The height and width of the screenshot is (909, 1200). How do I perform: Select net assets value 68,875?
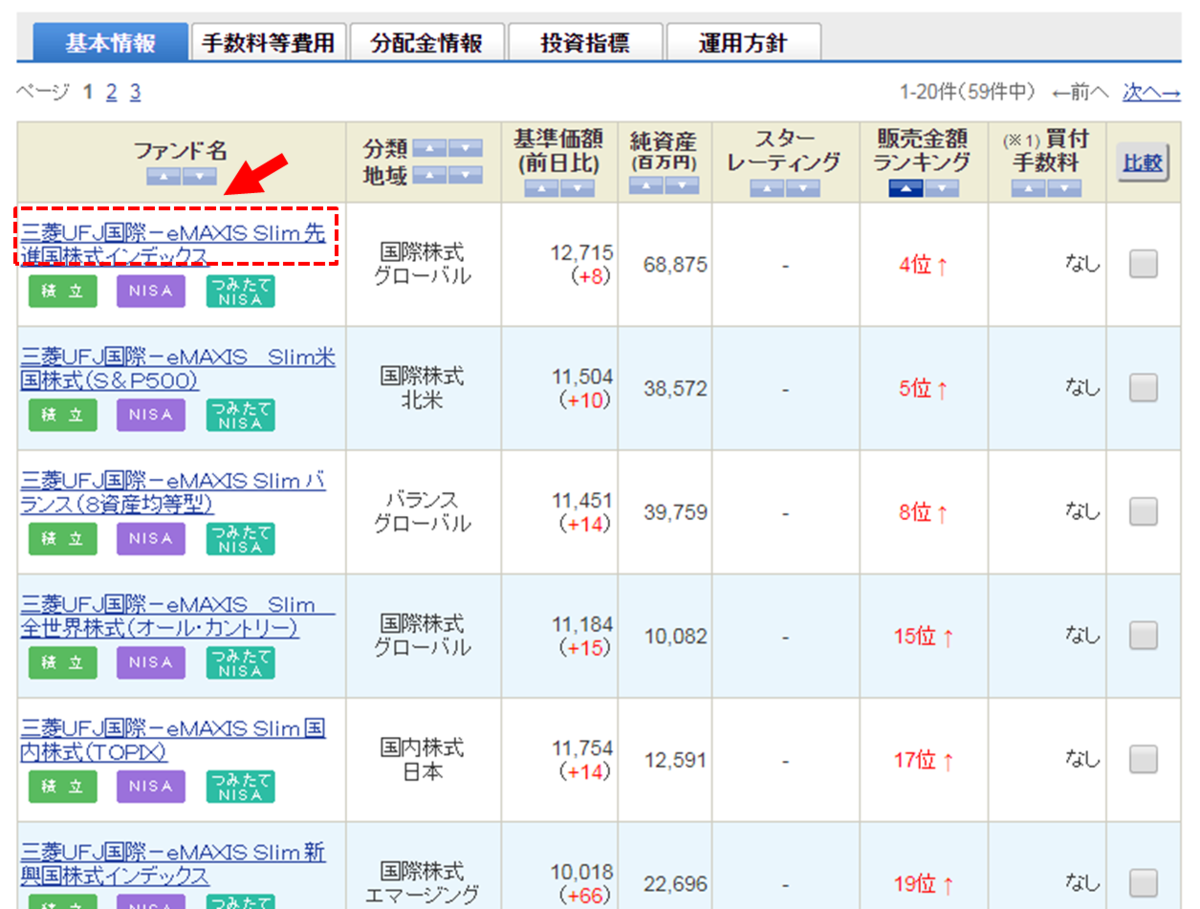675,265
